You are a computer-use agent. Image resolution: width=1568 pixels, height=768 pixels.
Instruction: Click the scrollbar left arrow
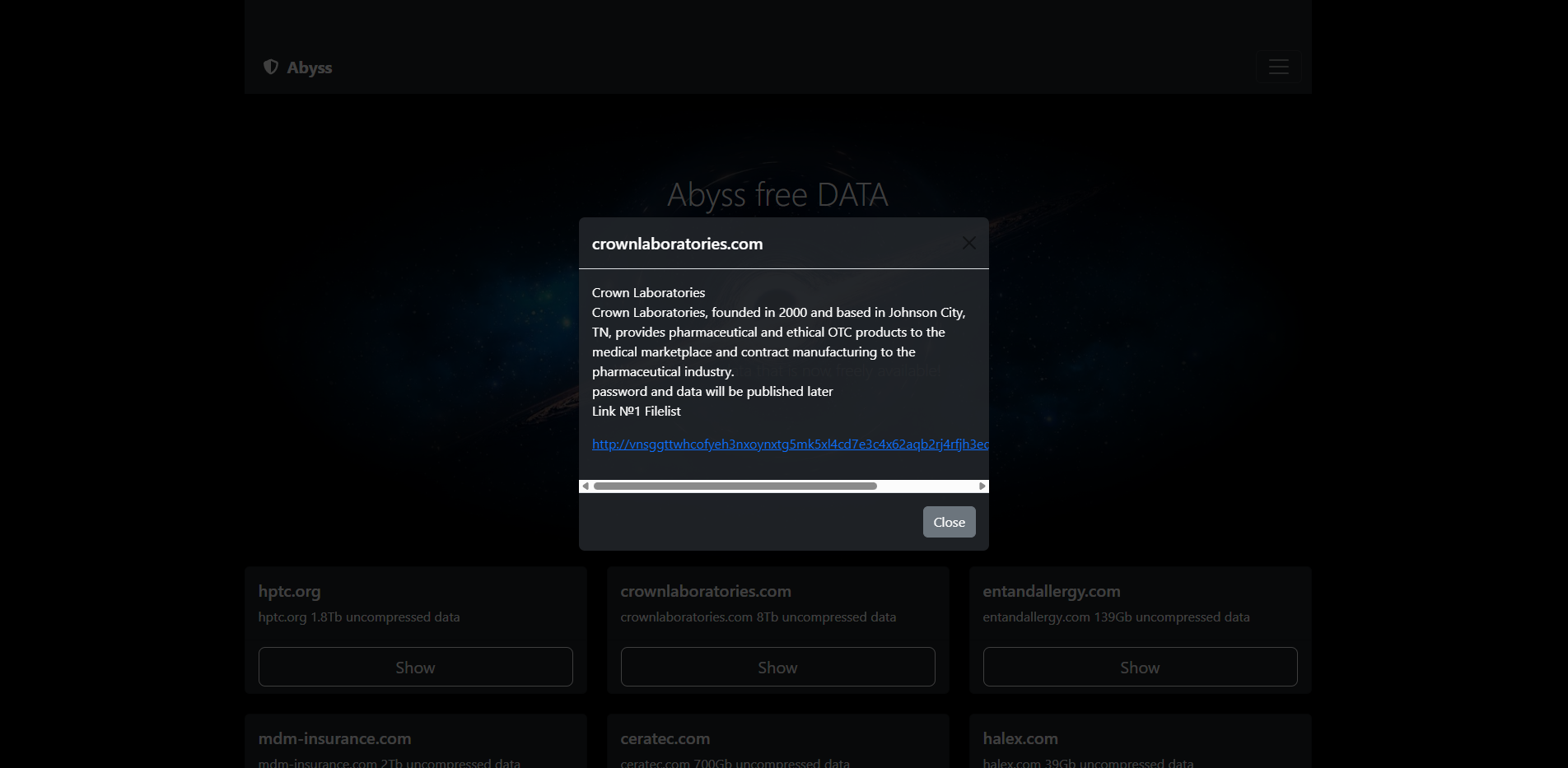click(x=586, y=486)
